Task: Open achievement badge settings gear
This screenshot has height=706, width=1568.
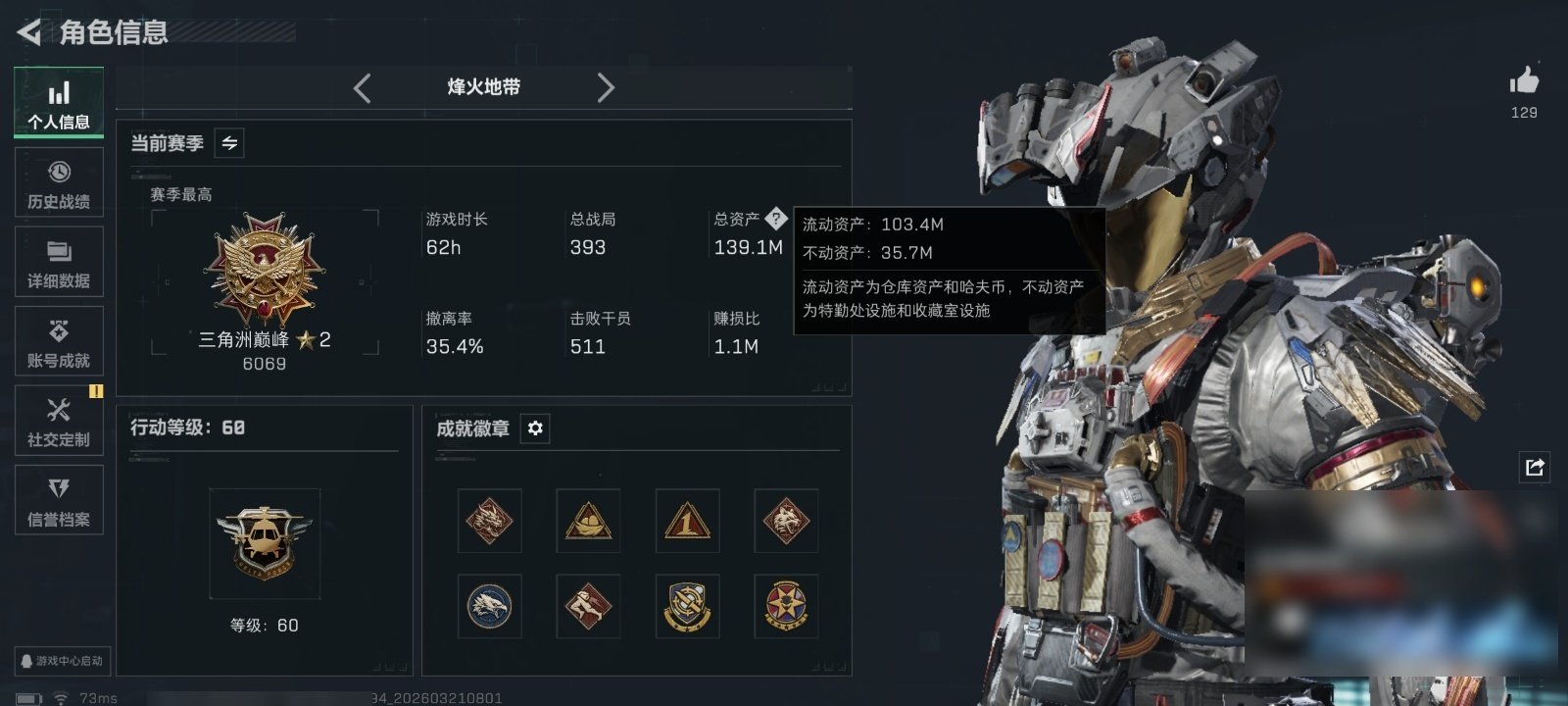Action: pos(535,429)
